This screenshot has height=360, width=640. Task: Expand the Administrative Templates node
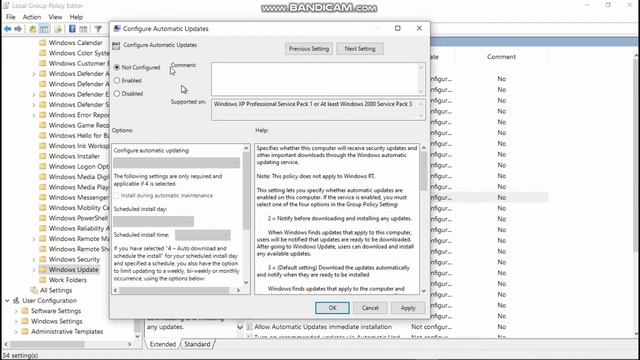(16, 331)
